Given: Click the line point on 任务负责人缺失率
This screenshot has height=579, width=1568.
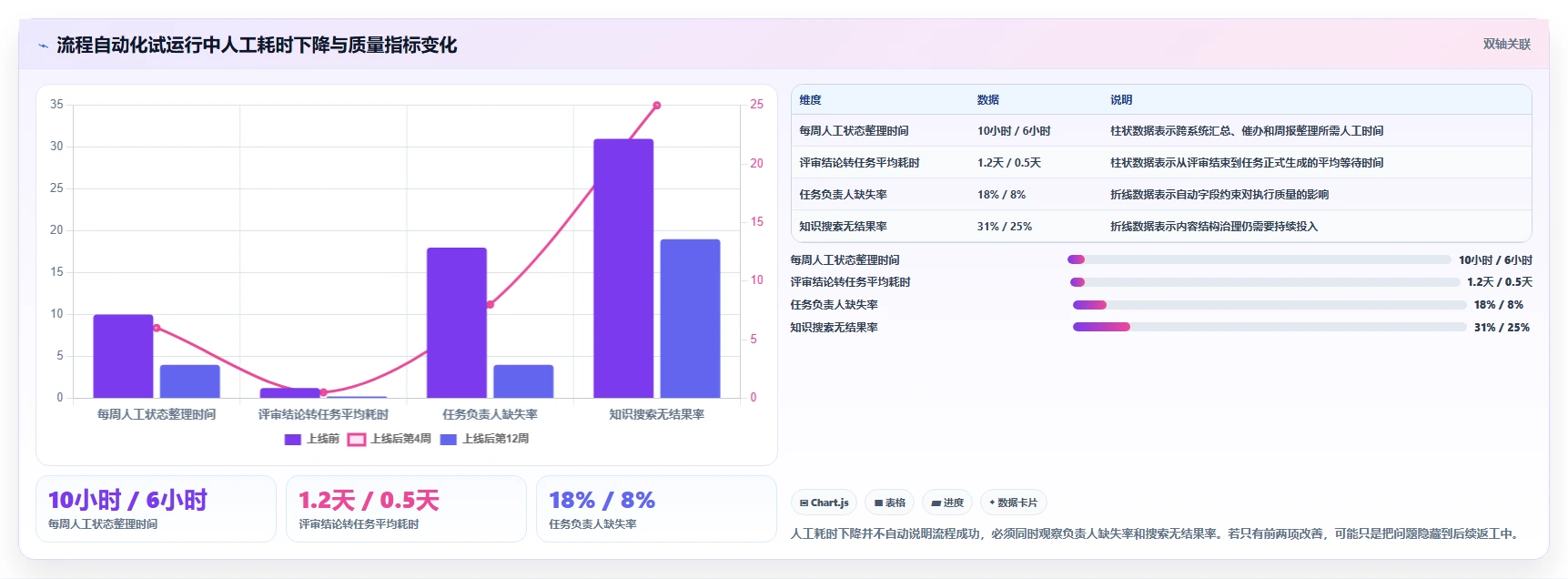Looking at the screenshot, I should pyautogui.click(x=490, y=304).
